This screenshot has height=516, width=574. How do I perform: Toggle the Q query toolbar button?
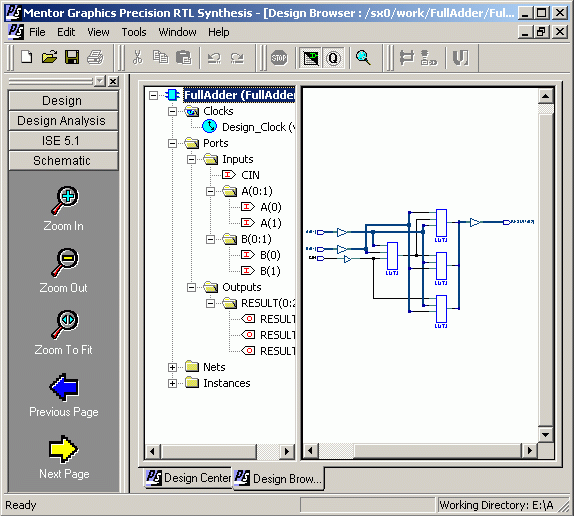point(333,58)
